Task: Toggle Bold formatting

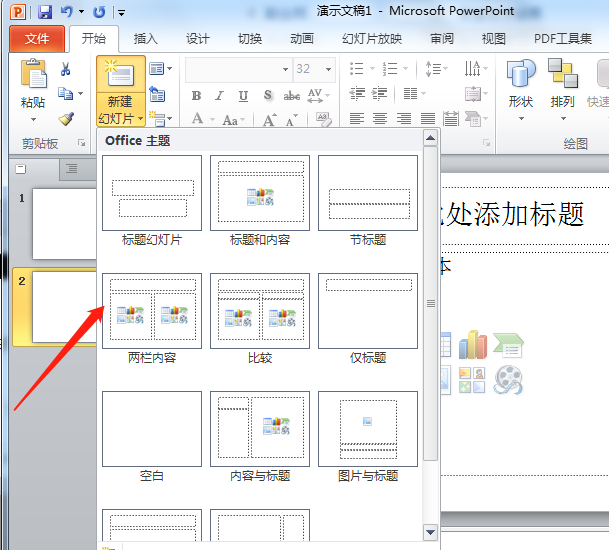Action: [197, 96]
